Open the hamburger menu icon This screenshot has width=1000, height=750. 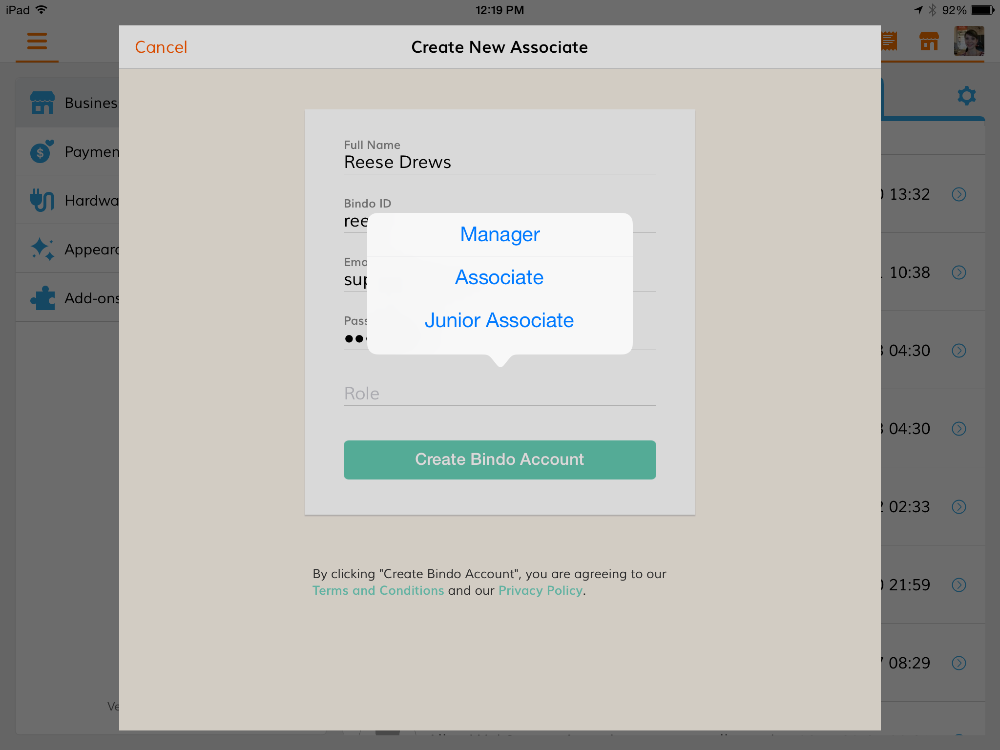[x=37, y=41]
